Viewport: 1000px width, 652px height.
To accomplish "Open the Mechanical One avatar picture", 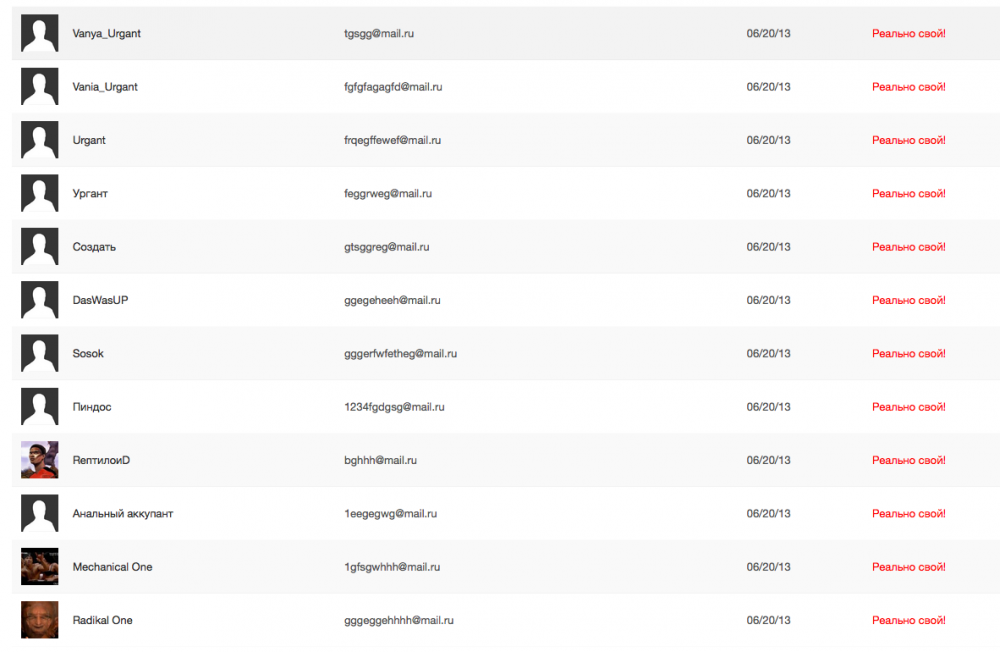I will pos(40,567).
